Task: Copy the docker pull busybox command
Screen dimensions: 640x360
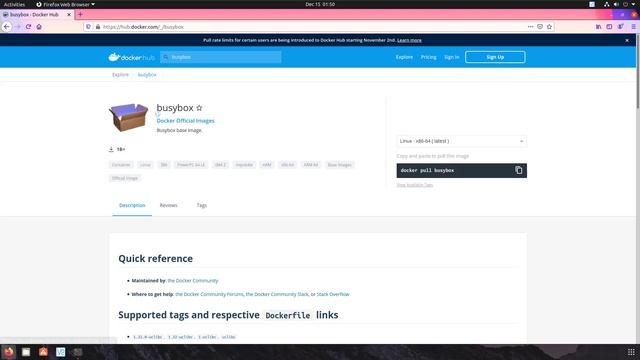Action: coord(518,170)
